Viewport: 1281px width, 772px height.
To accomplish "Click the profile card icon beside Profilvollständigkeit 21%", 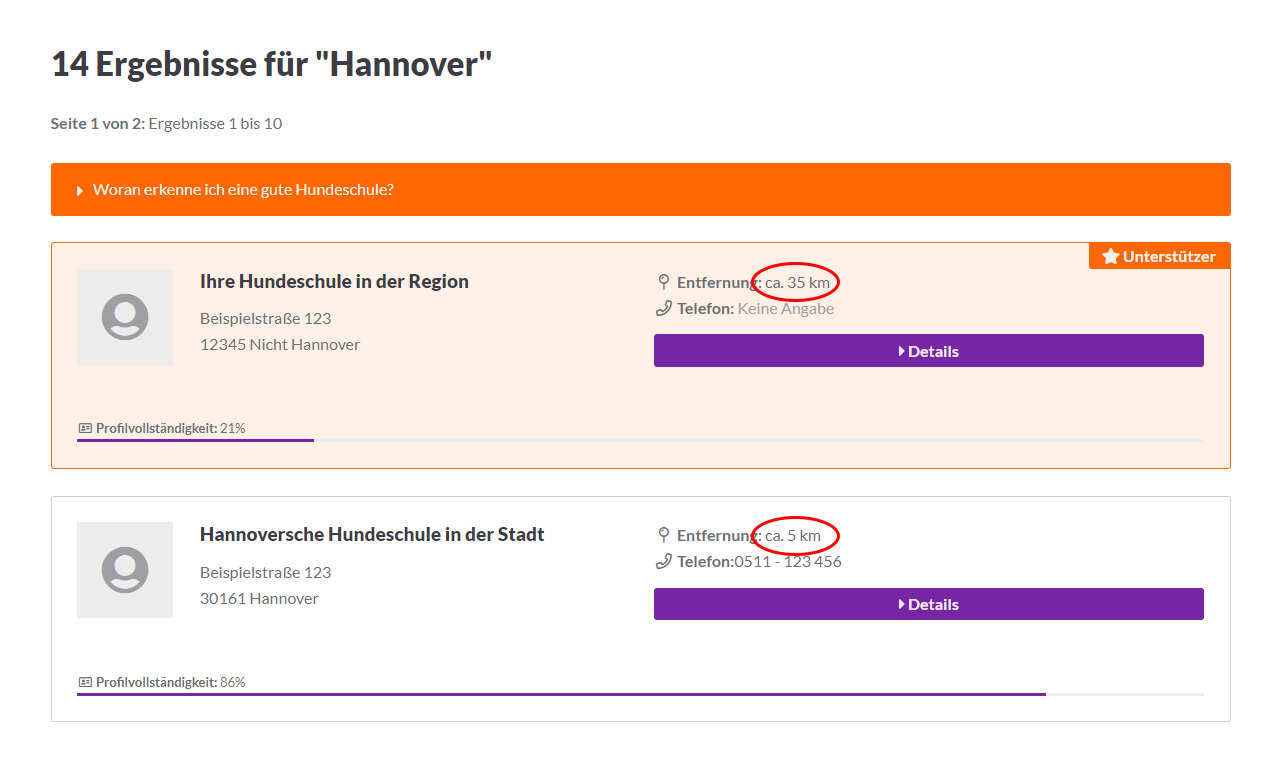I will point(84,427).
